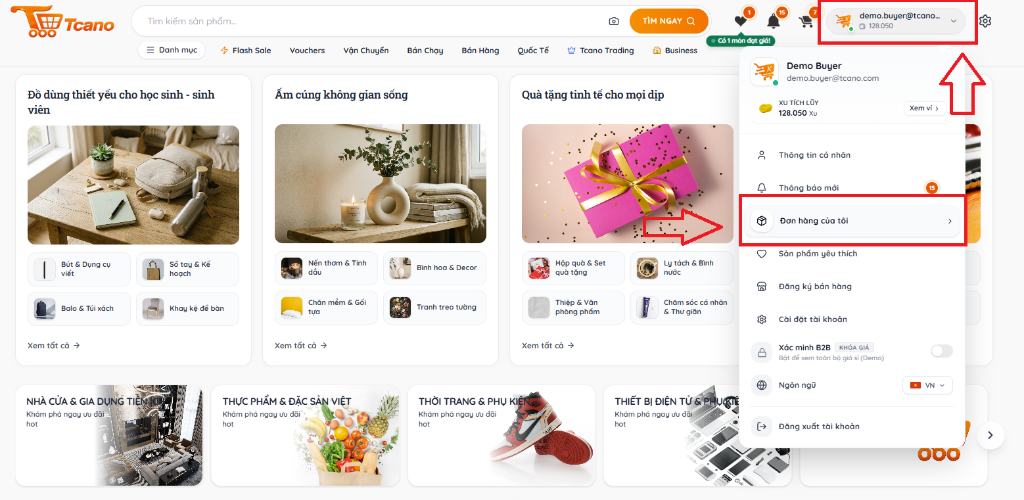Open the wishlist heart icon
The height and width of the screenshot is (500, 1024).
(740, 21)
